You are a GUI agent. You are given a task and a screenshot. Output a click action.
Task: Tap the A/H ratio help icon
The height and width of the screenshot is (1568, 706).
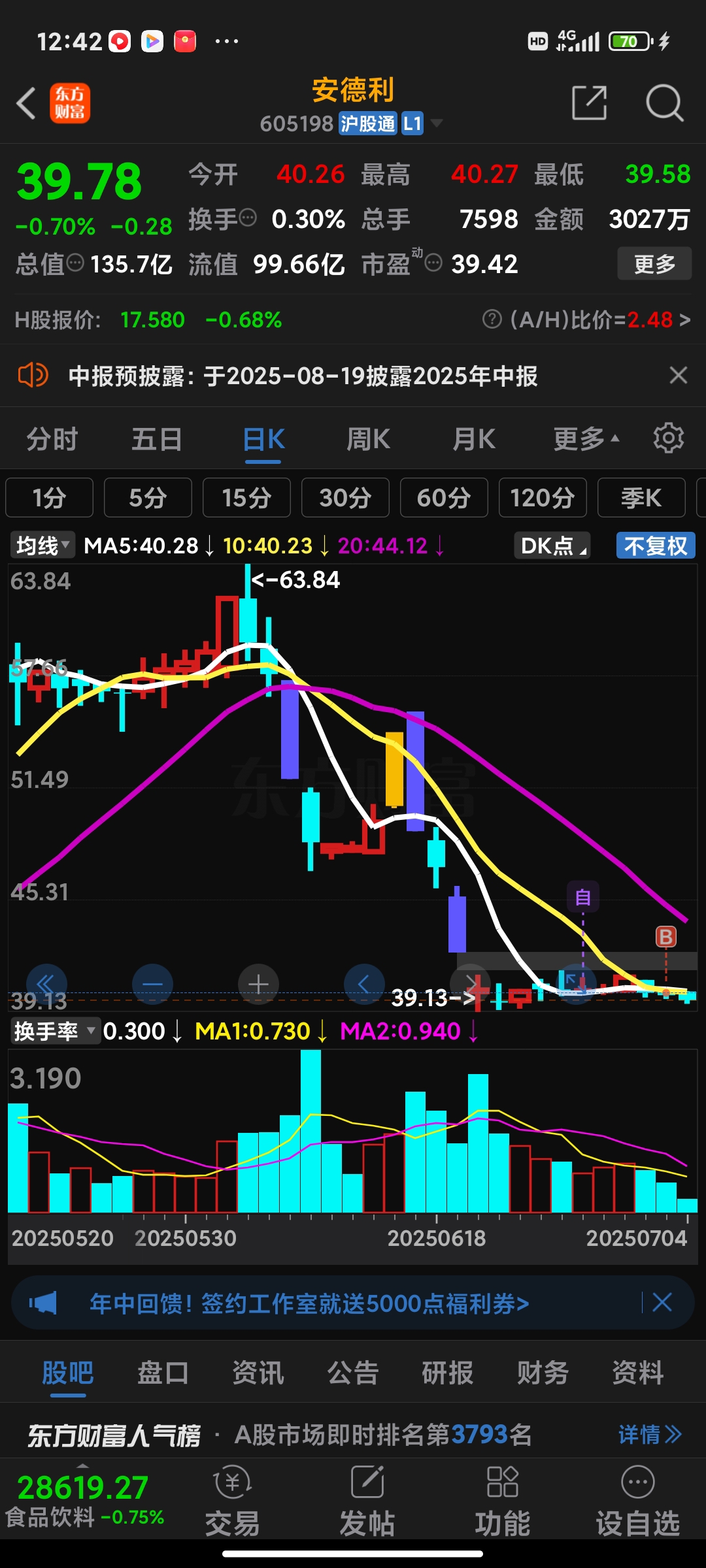(492, 319)
